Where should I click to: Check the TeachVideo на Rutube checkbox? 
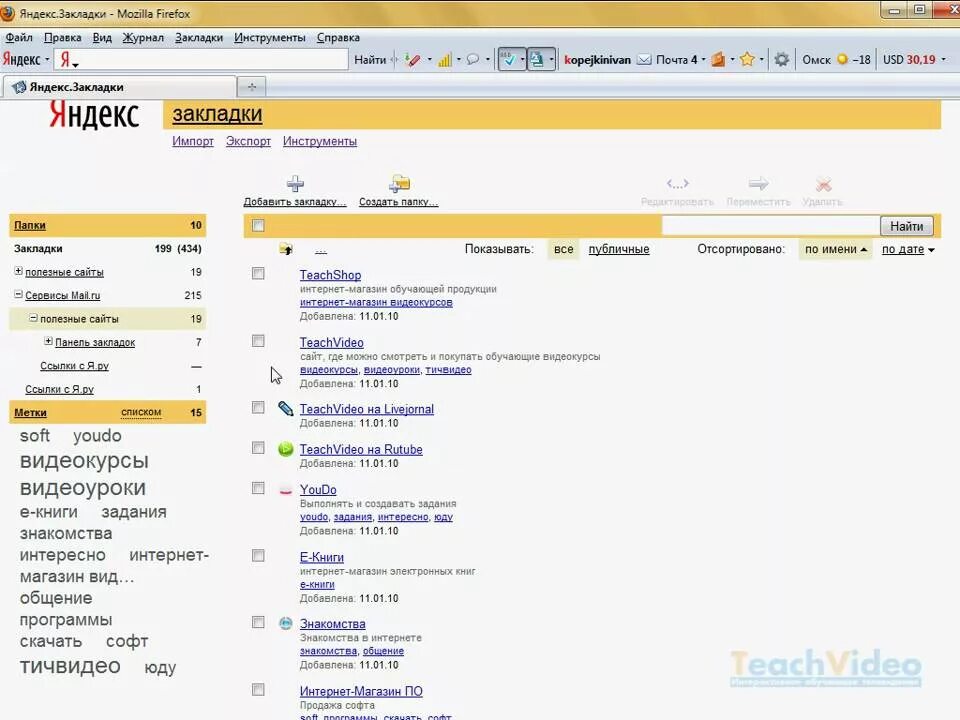258,448
